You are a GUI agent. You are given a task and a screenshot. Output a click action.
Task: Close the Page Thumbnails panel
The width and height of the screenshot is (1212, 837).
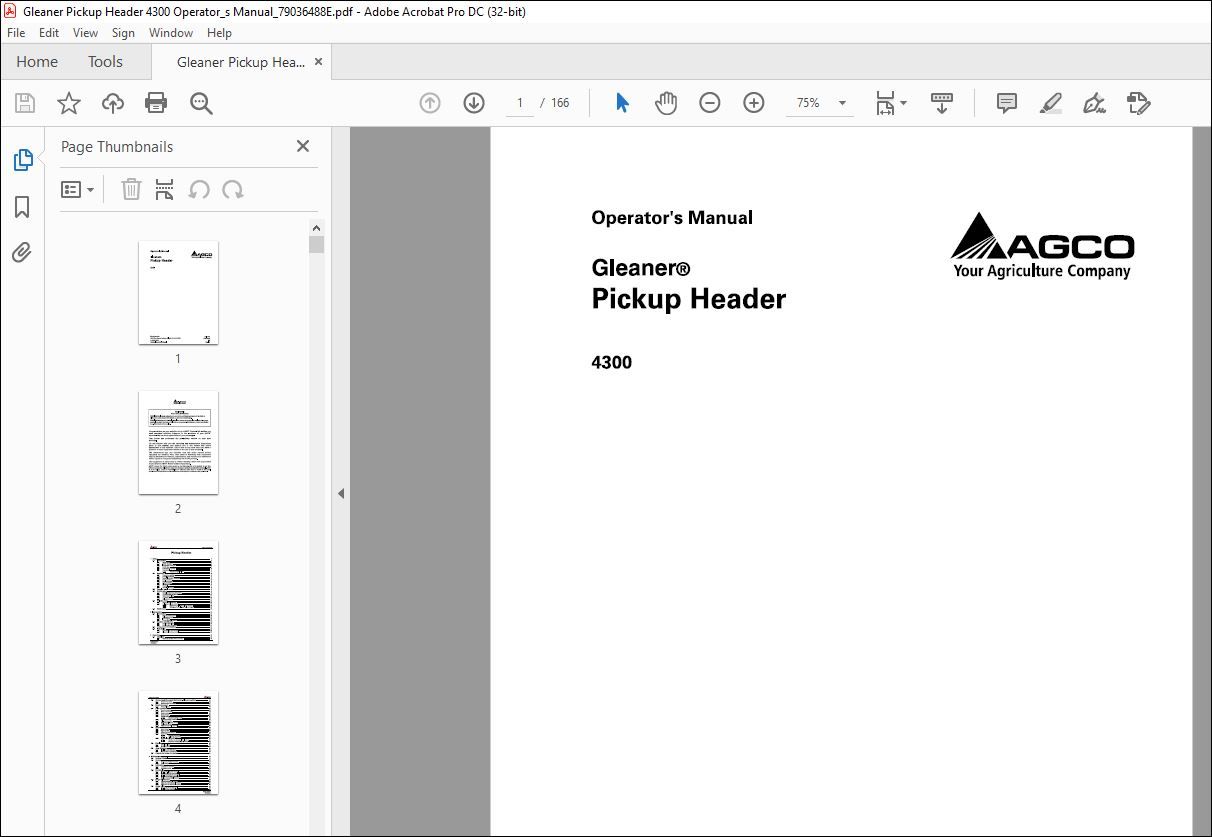click(302, 146)
